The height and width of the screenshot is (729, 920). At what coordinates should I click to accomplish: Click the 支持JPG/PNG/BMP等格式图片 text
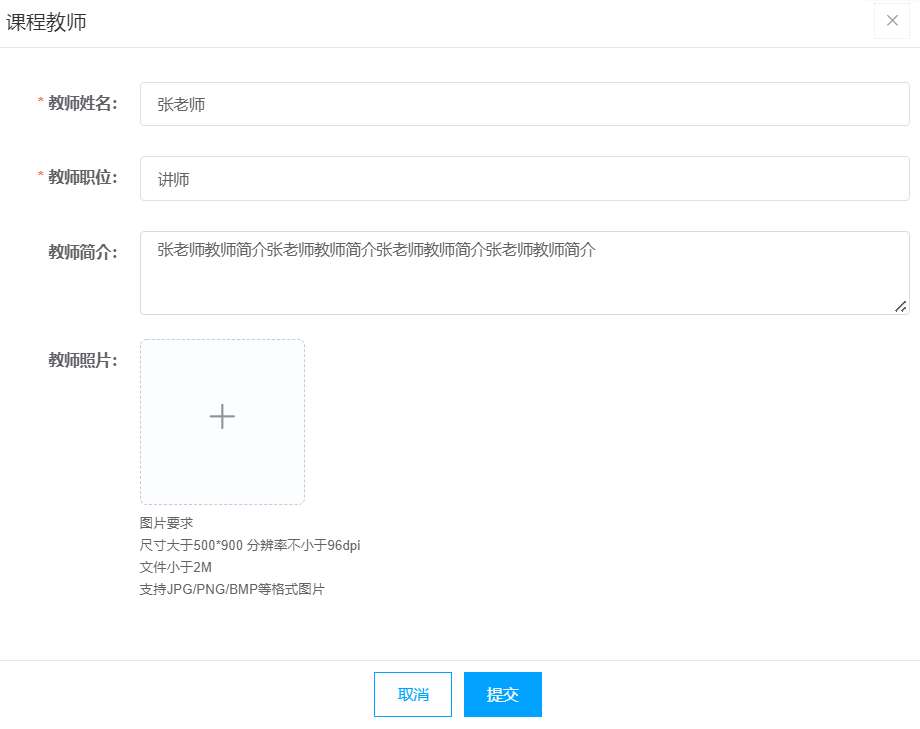[x=232, y=589]
